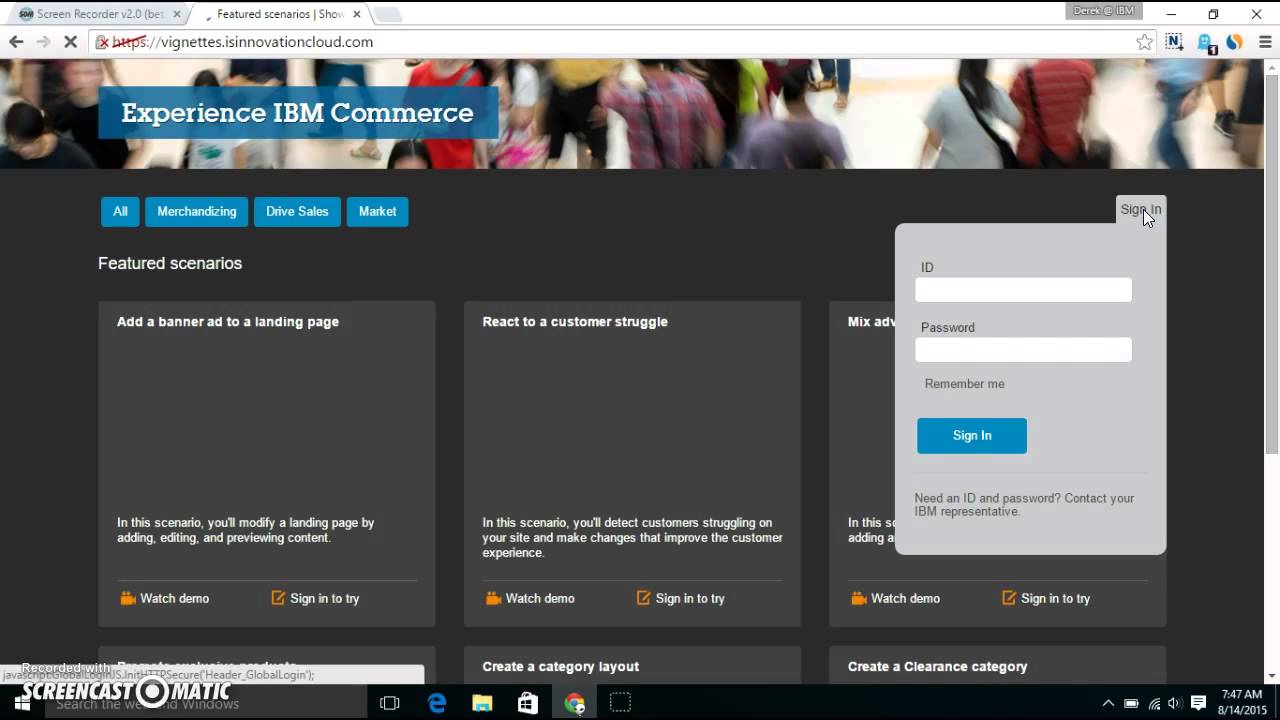Click pencil icon in the third scenario card
Screen dimensions: 1280x720
pyautogui.click(x=1009, y=598)
